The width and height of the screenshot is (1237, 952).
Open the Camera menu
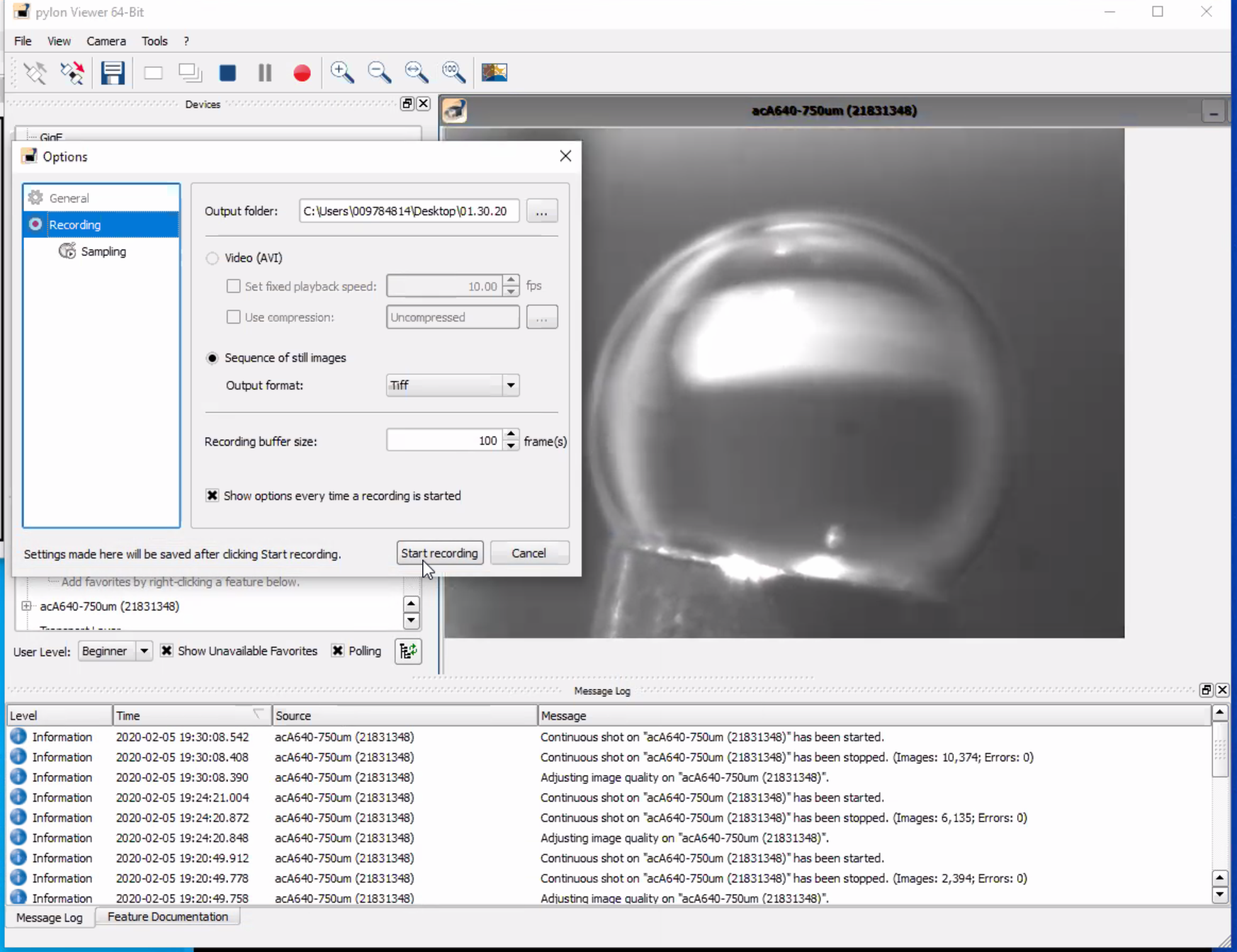point(106,41)
